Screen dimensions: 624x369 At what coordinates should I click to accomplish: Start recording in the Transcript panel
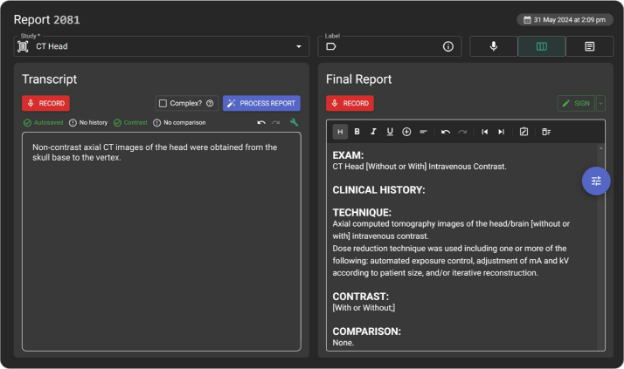tap(46, 103)
